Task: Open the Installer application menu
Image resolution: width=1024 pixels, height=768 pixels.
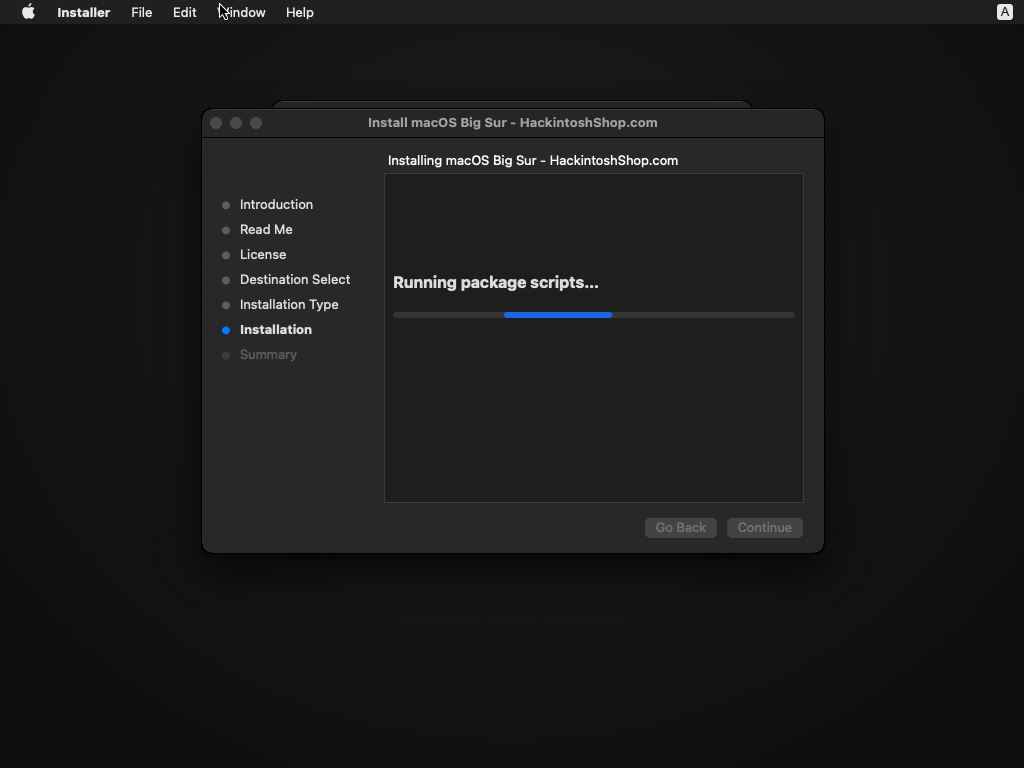Action: [83, 12]
